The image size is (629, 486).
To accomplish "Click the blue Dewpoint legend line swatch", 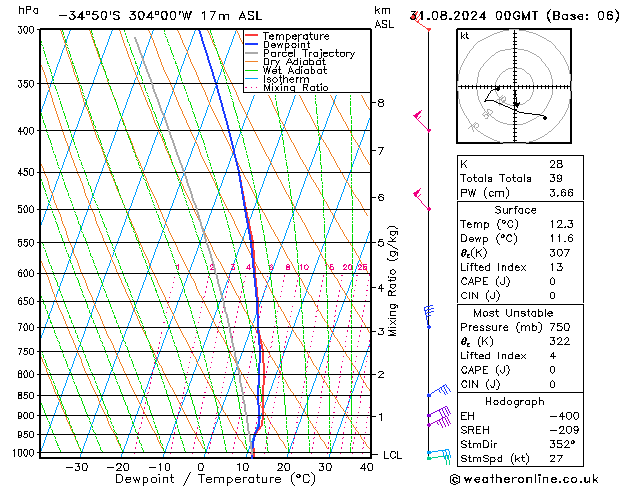I will pyautogui.click(x=252, y=45).
